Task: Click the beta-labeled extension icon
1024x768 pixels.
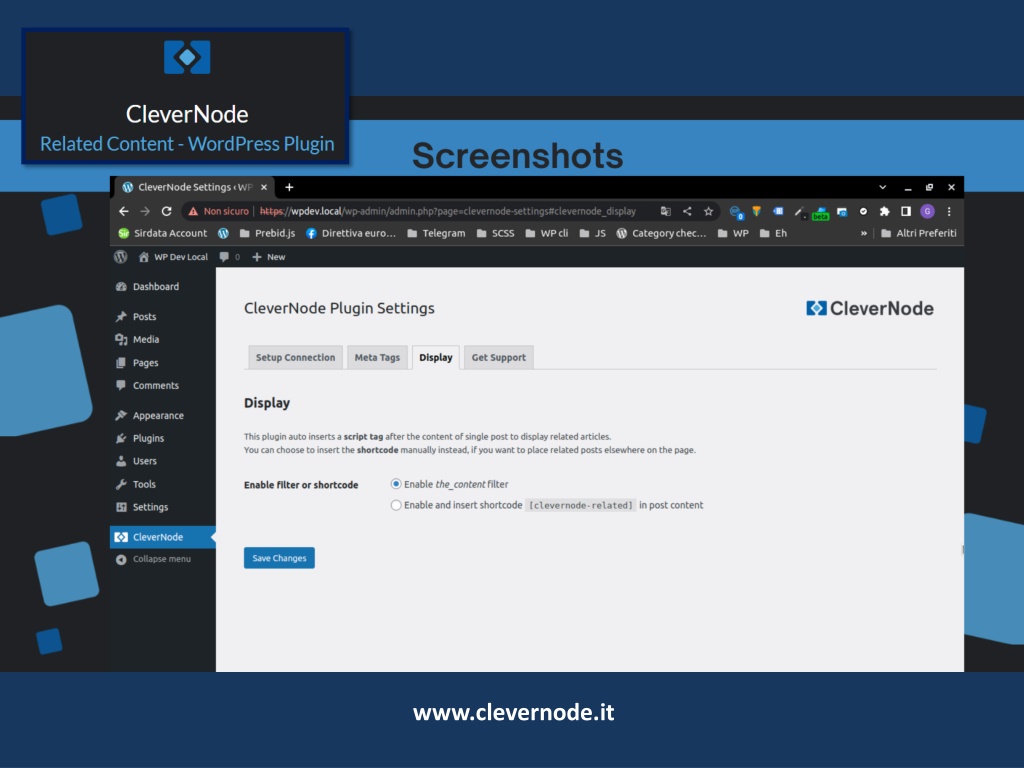Action: [x=820, y=213]
